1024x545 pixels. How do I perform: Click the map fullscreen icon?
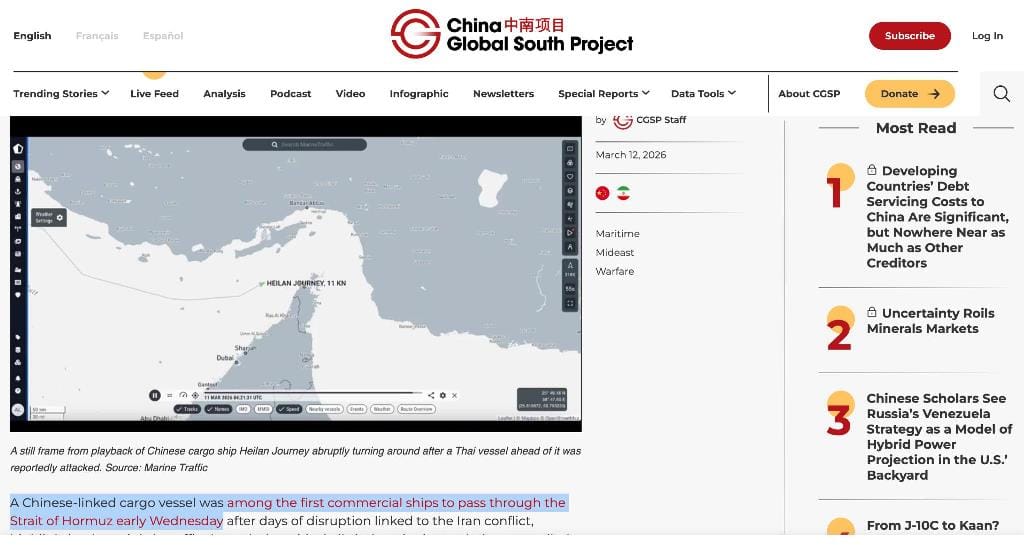570,302
